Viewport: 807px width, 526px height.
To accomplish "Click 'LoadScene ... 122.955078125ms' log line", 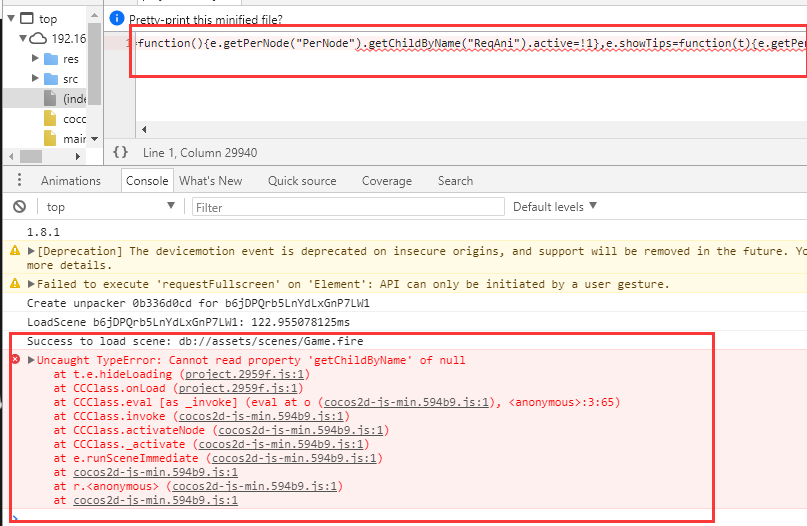I will [x=188, y=322].
